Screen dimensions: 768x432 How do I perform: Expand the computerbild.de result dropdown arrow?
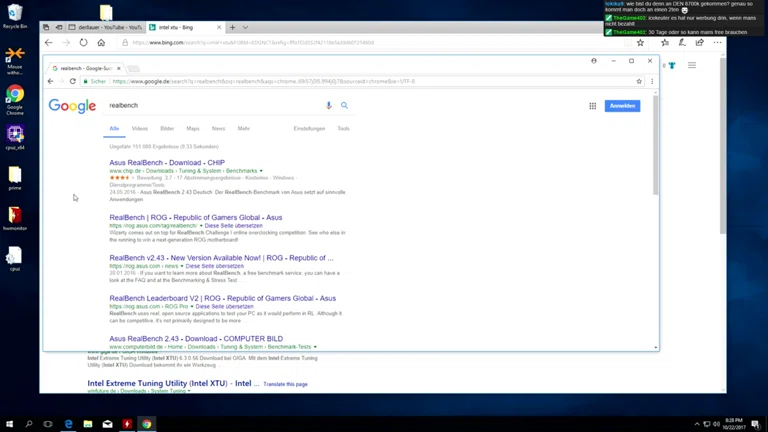point(315,347)
